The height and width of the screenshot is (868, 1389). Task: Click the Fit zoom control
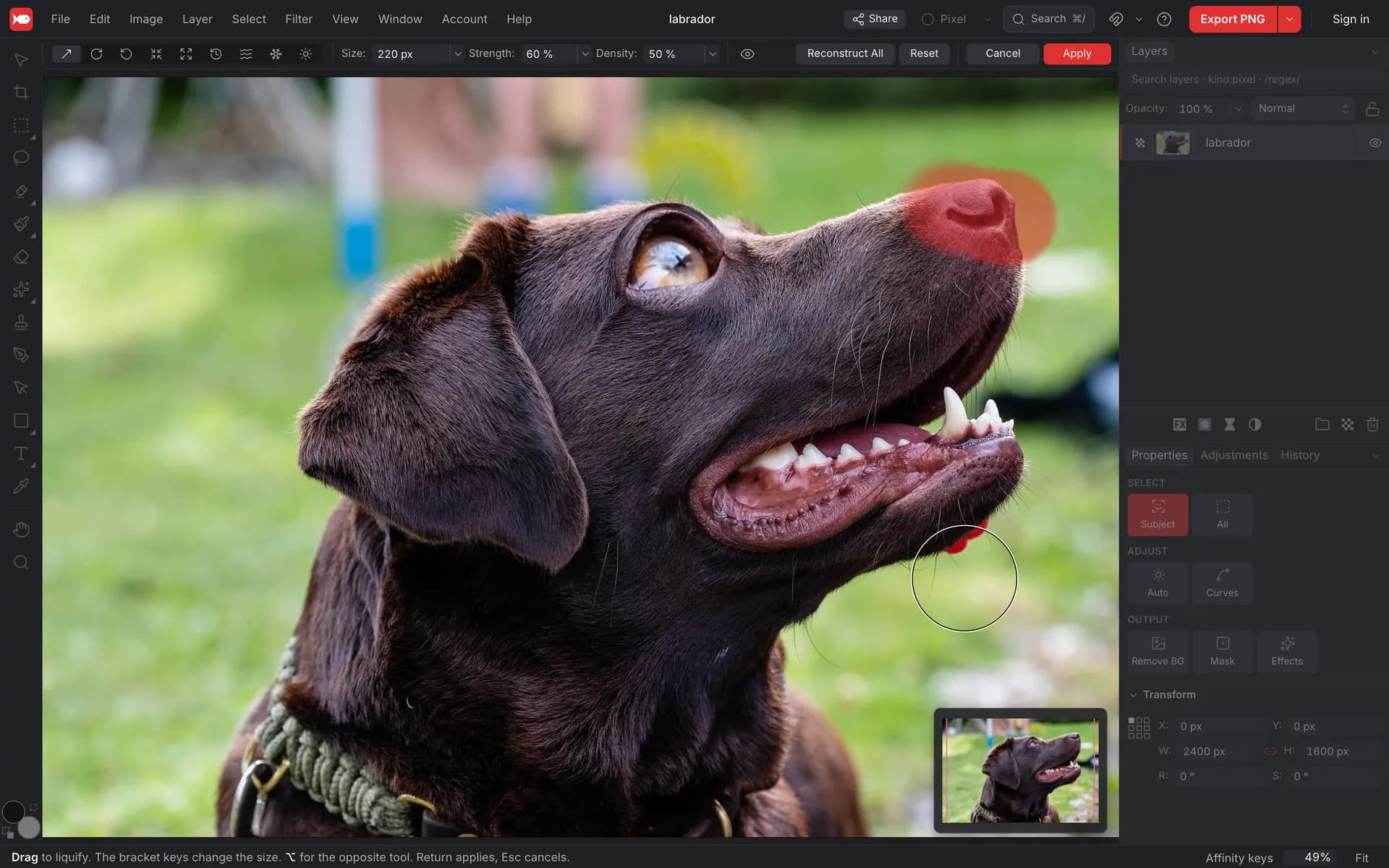click(1362, 857)
